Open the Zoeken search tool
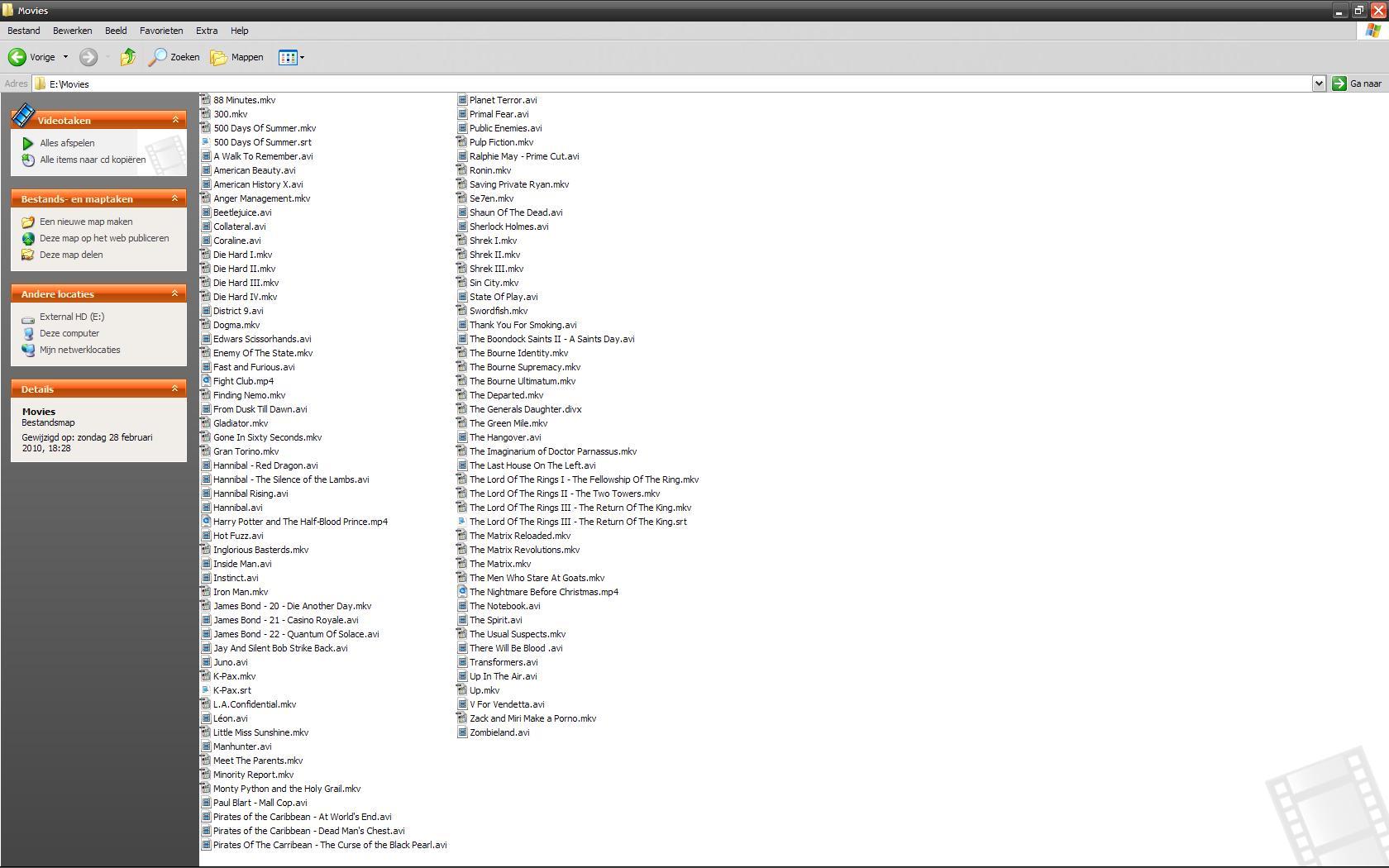Viewport: 1389px width, 868px height. point(174,57)
